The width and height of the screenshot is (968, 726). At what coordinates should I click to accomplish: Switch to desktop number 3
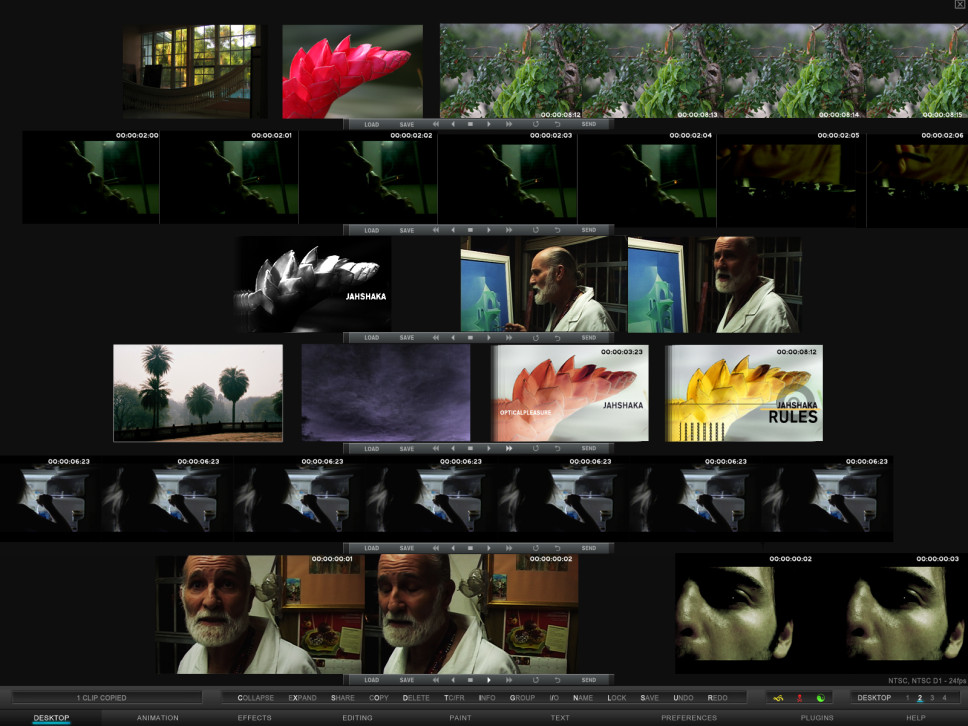(932, 698)
